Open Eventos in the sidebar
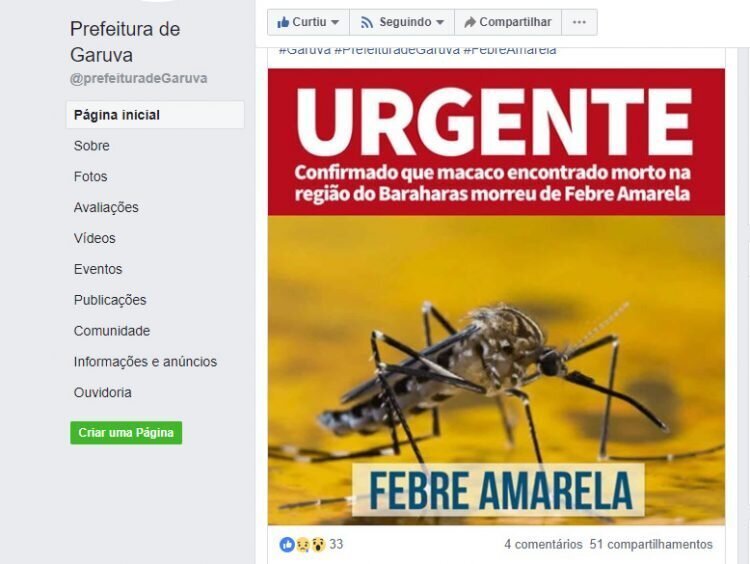Screen dimensions: 750x564 [98, 269]
